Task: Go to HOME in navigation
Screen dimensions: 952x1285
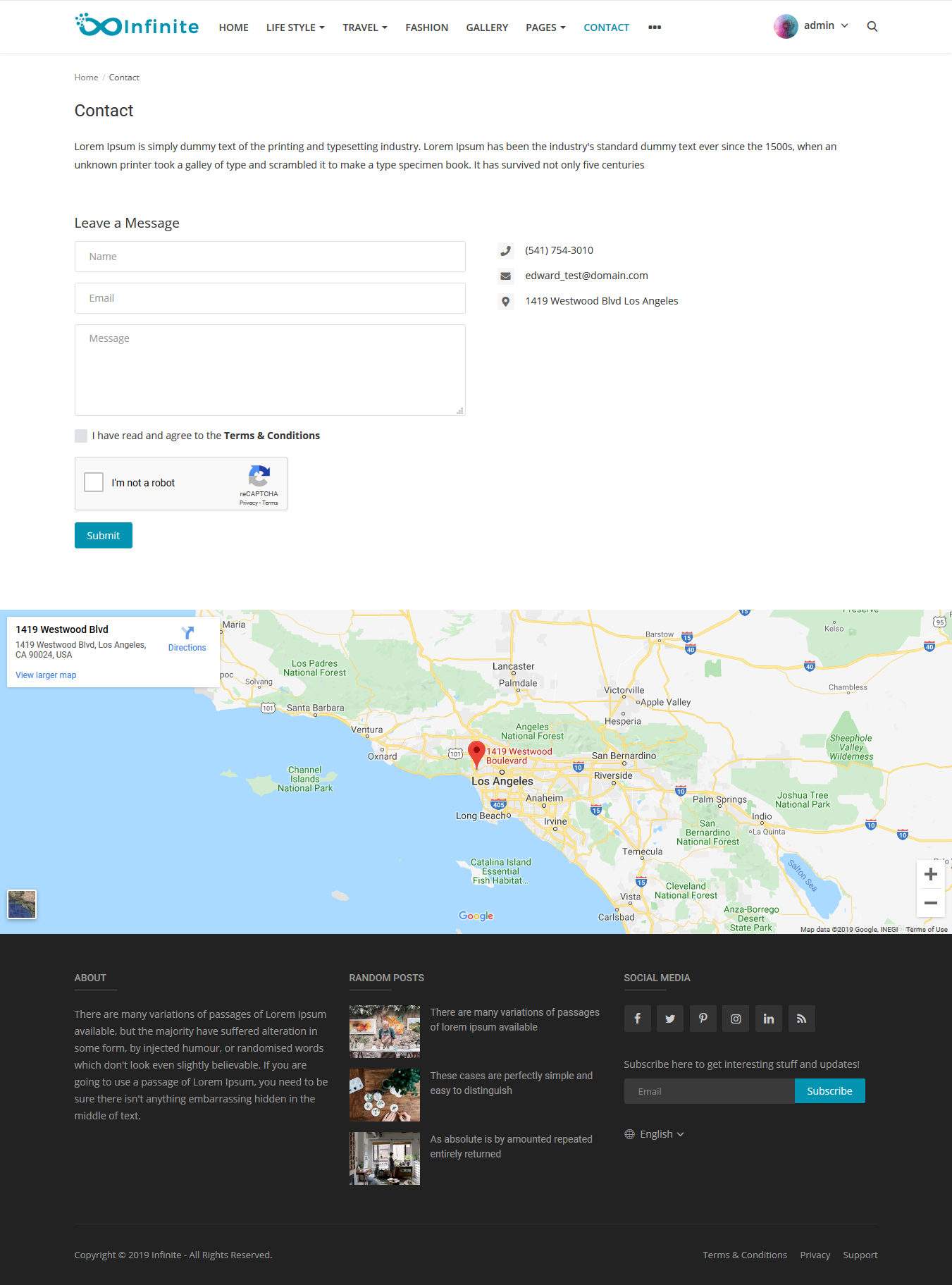Action: point(234,27)
